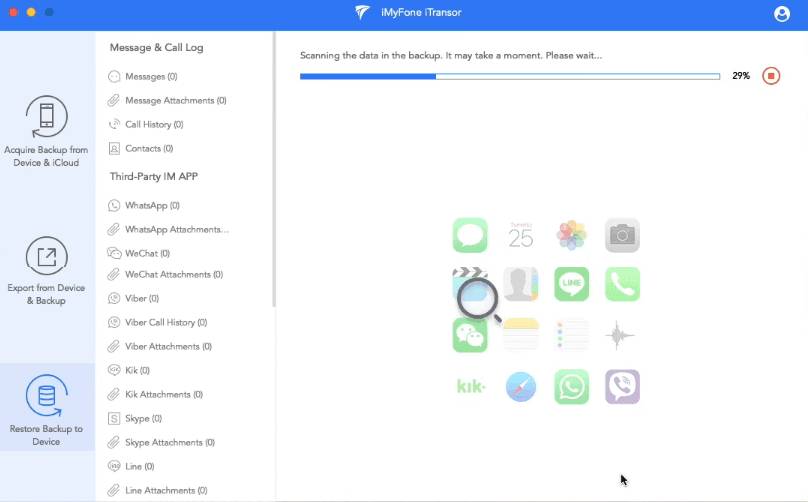Click the purple Viber app icon
The width and height of the screenshot is (808, 502).
[x=622, y=387]
